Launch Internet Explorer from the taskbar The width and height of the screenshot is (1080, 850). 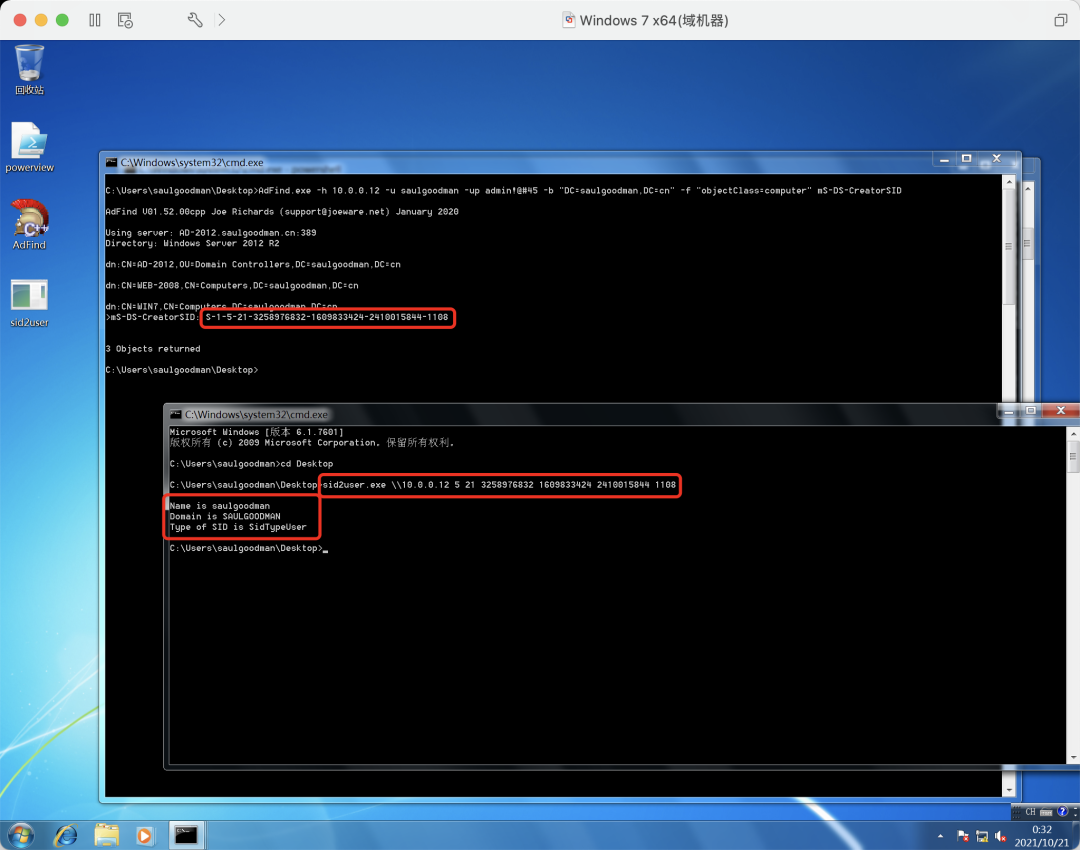pyautogui.click(x=66, y=836)
